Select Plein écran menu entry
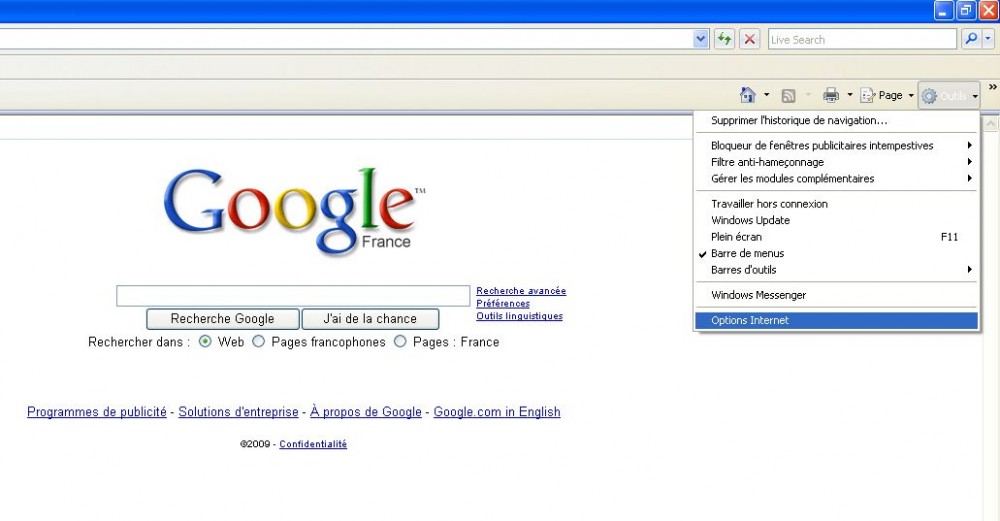Image resolution: width=1000 pixels, height=521 pixels. pos(836,237)
